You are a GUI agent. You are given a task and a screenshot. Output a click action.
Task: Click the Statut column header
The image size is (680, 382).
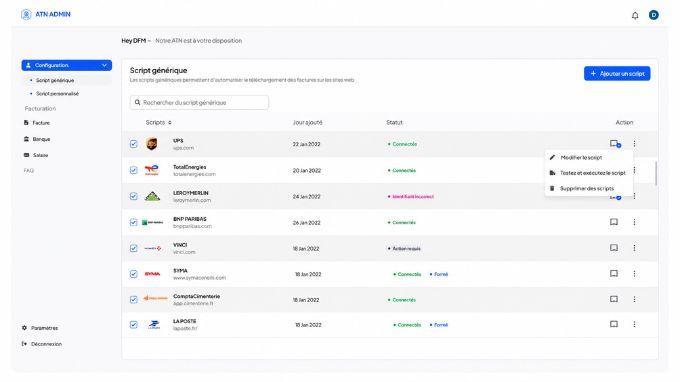point(394,123)
